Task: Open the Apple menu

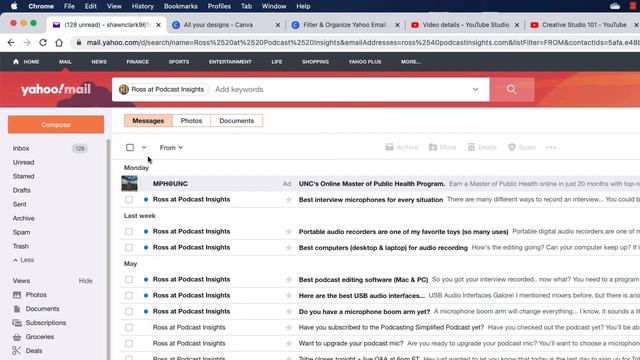Action: pos(14,6)
